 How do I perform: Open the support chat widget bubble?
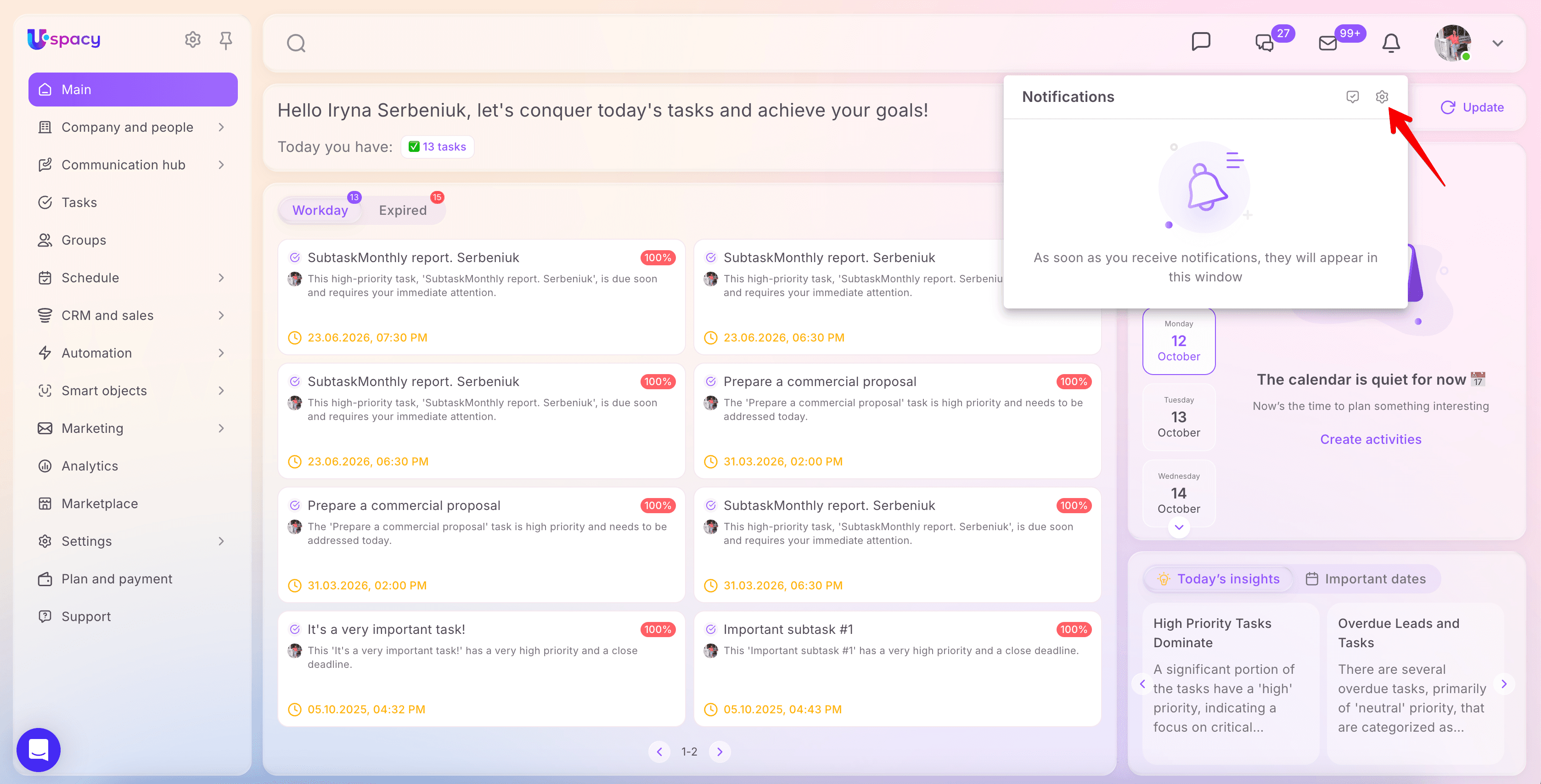click(x=38, y=749)
